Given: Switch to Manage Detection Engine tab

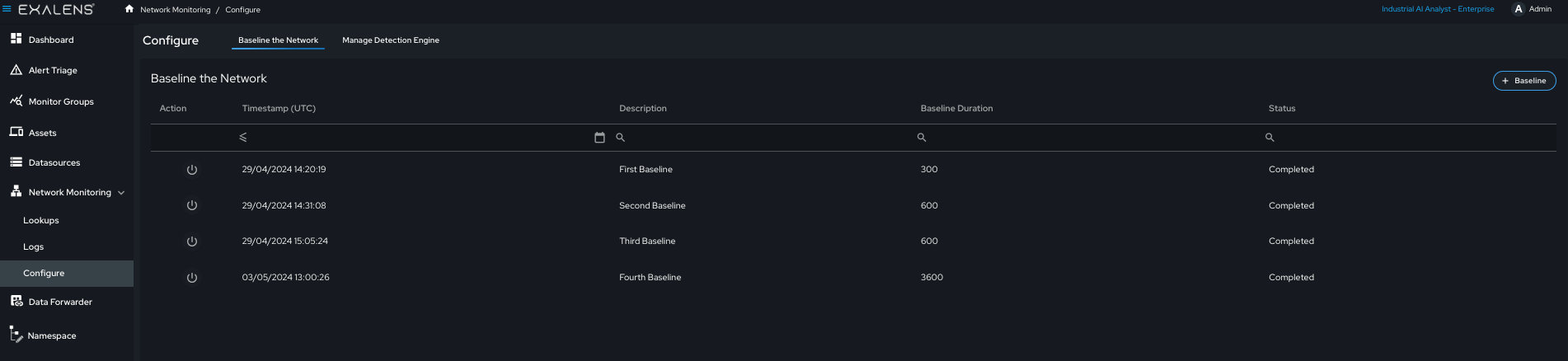Looking at the screenshot, I should tap(391, 40).
